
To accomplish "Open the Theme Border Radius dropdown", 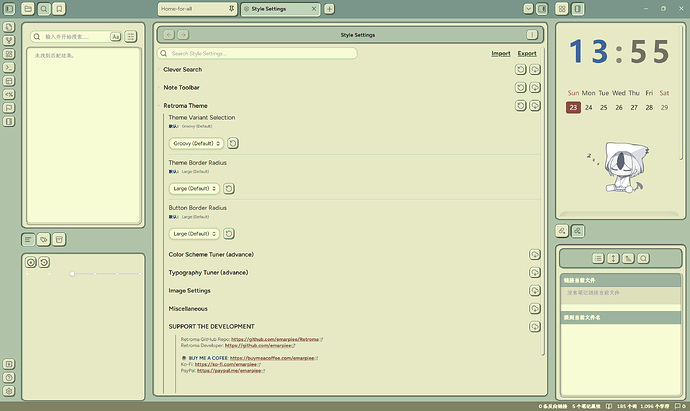I will [195, 188].
